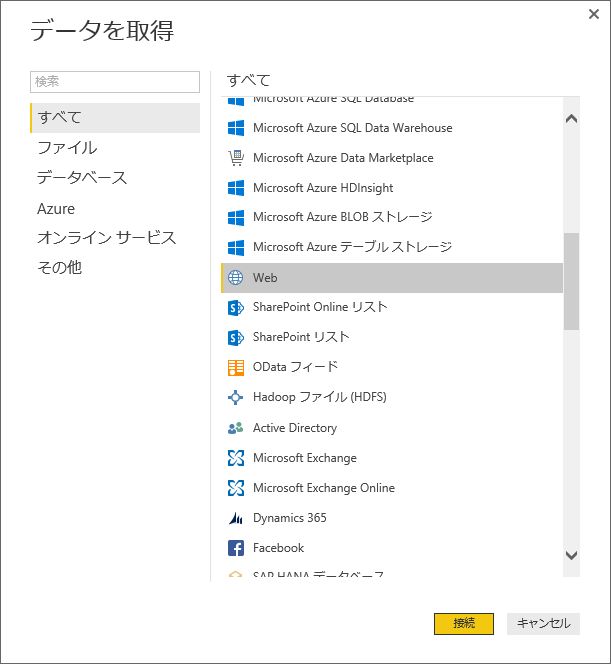Click the 検索 search field
This screenshot has width=611, height=664.
click(115, 82)
